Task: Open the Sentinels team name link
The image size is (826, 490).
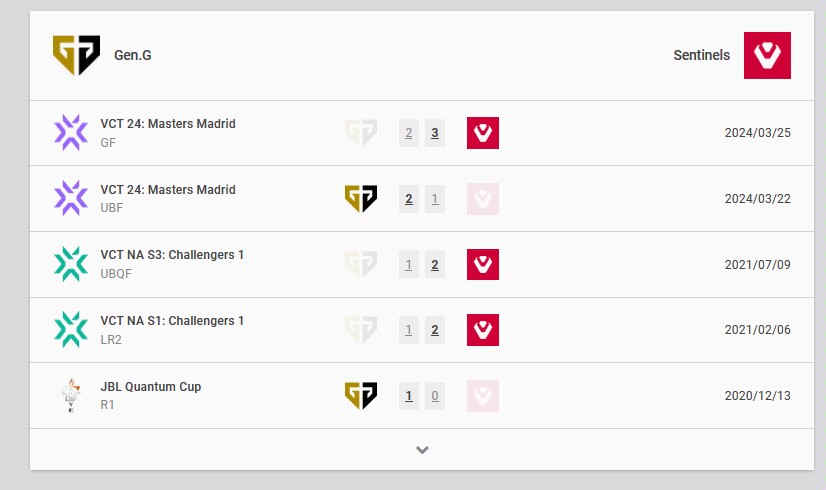Action: (702, 55)
